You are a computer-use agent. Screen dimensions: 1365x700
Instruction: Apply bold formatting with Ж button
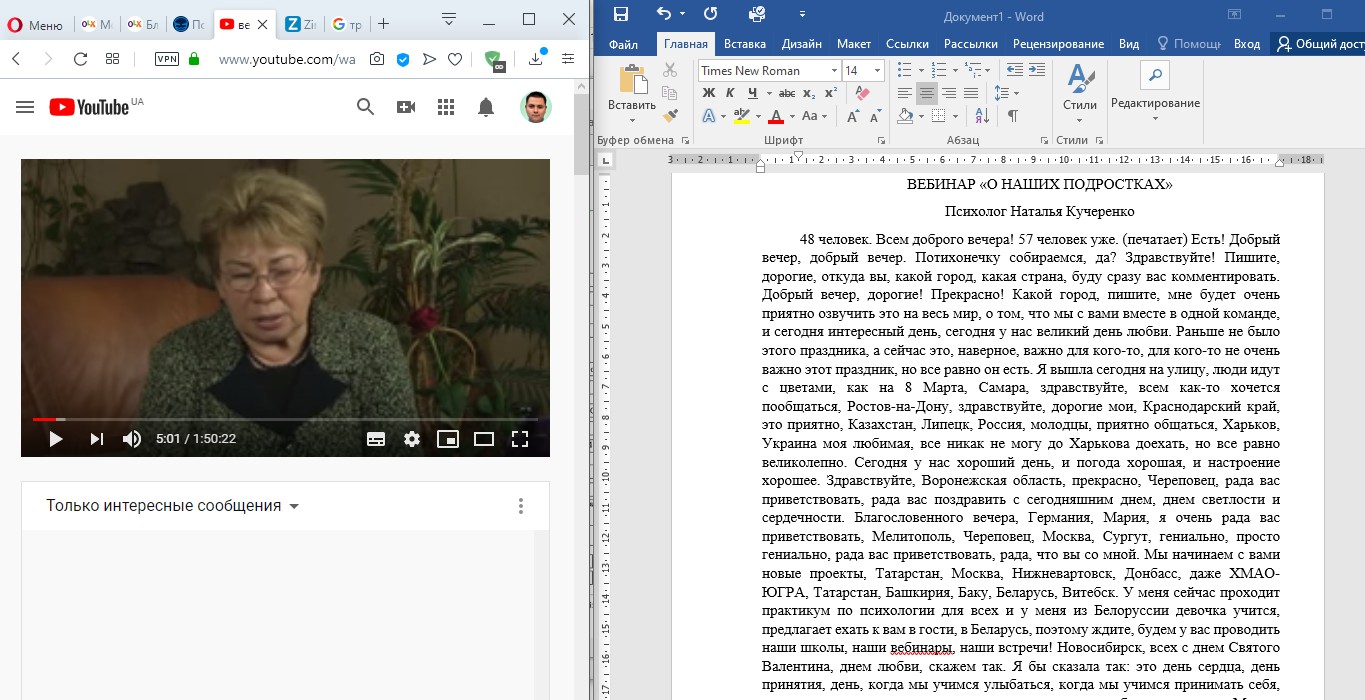[708, 93]
